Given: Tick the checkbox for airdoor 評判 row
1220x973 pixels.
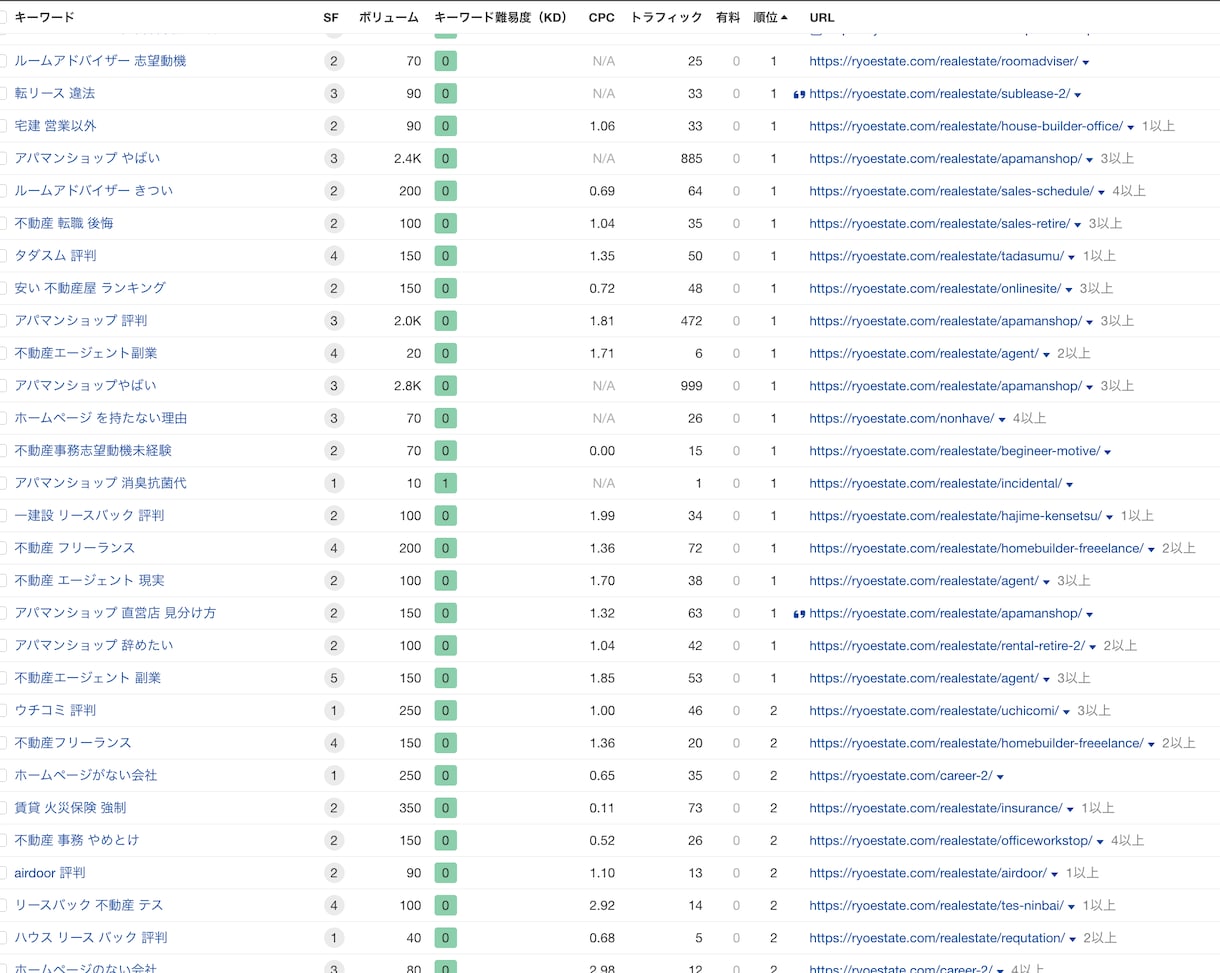Looking at the screenshot, I should pos(2,873).
